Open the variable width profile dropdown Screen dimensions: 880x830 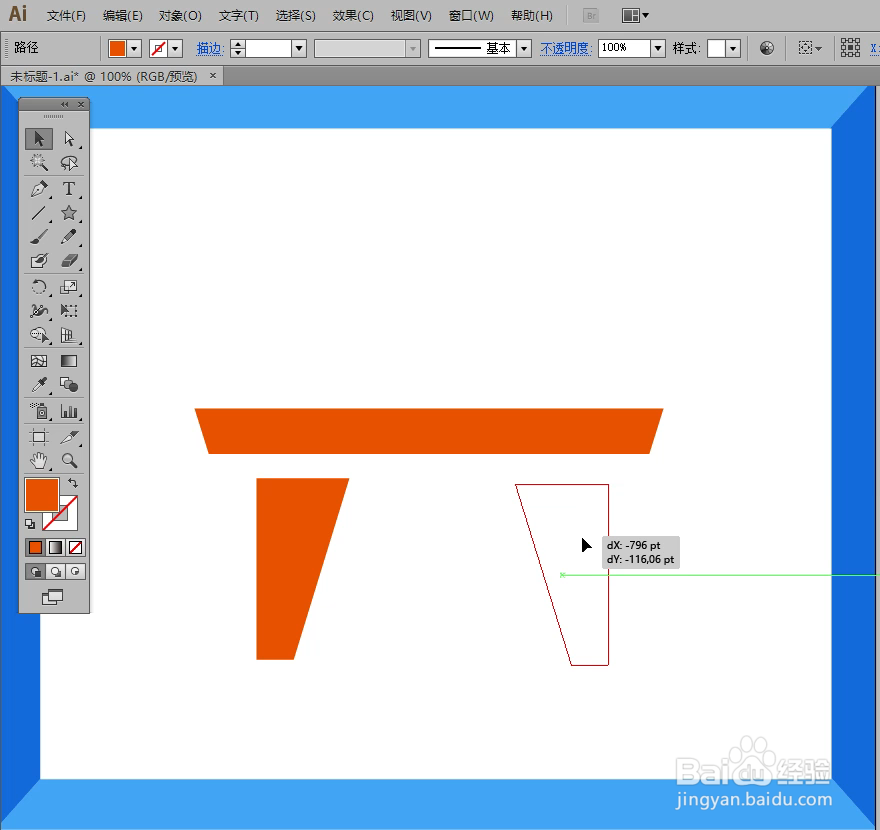tap(413, 49)
